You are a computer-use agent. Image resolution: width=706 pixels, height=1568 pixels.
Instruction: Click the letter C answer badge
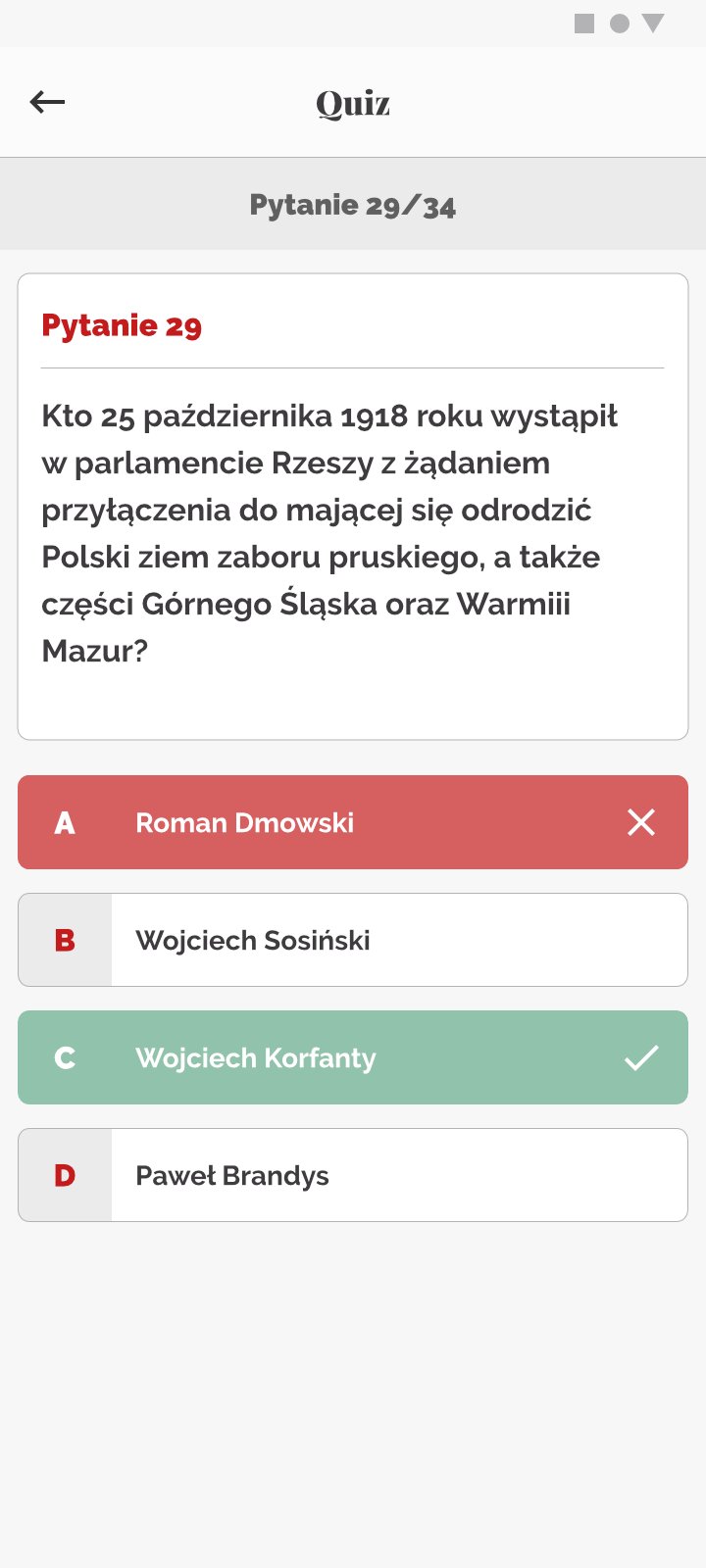[65, 1057]
